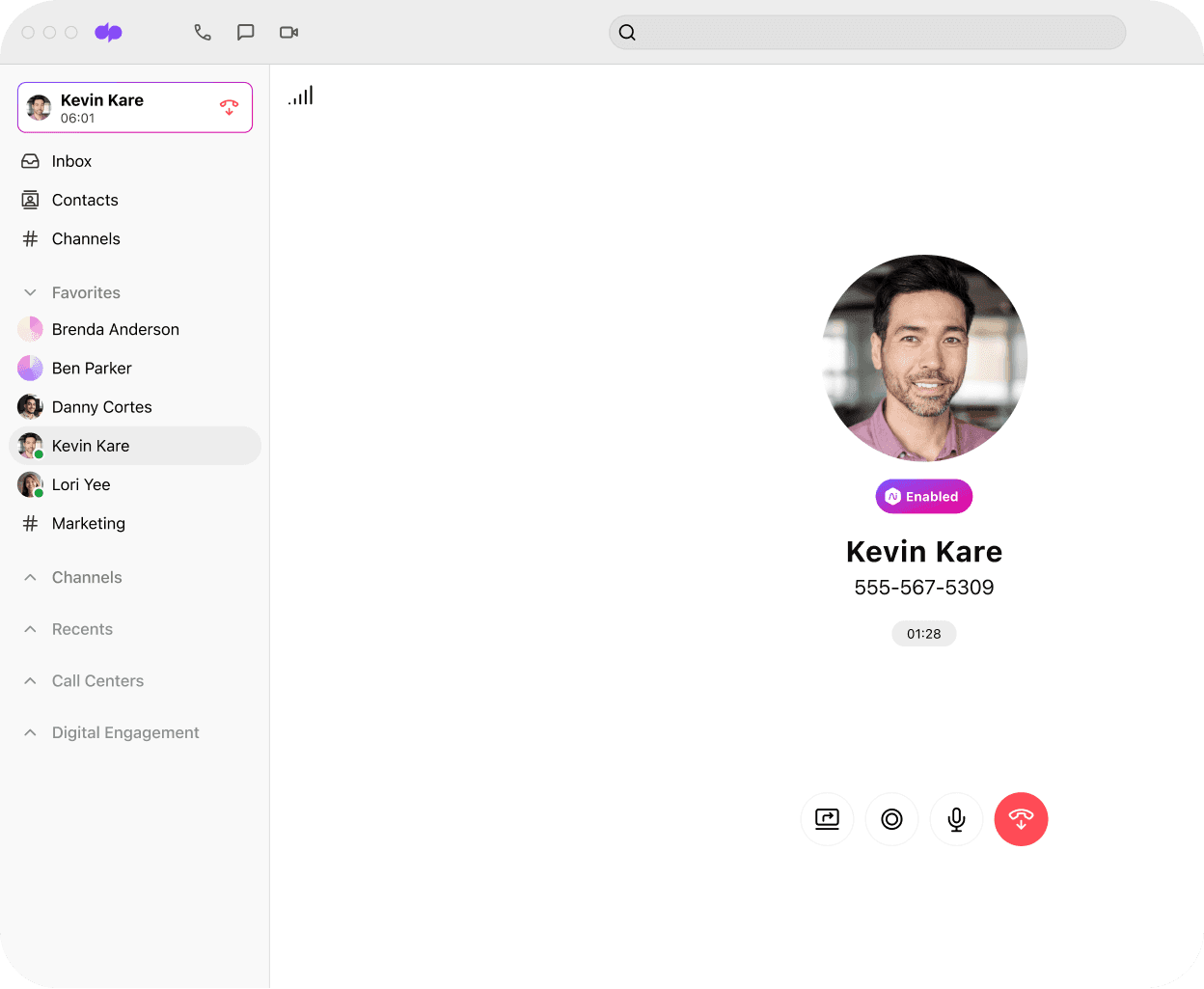Toggle call recording
1204x989 pixels.
891,818
